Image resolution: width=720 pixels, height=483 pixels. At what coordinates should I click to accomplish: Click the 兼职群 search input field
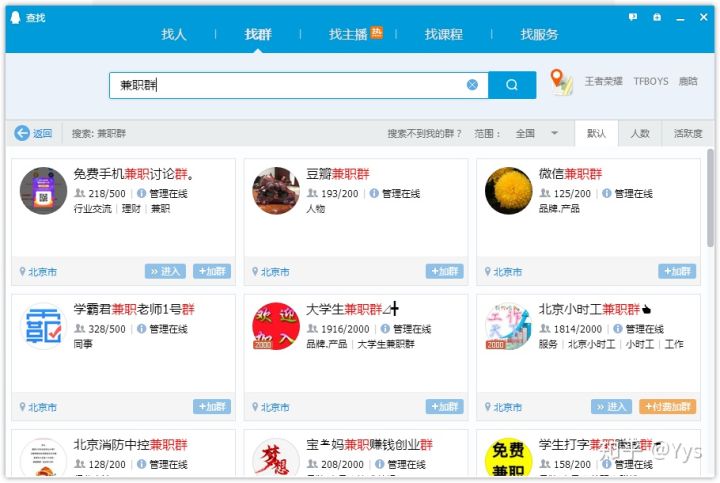point(298,85)
